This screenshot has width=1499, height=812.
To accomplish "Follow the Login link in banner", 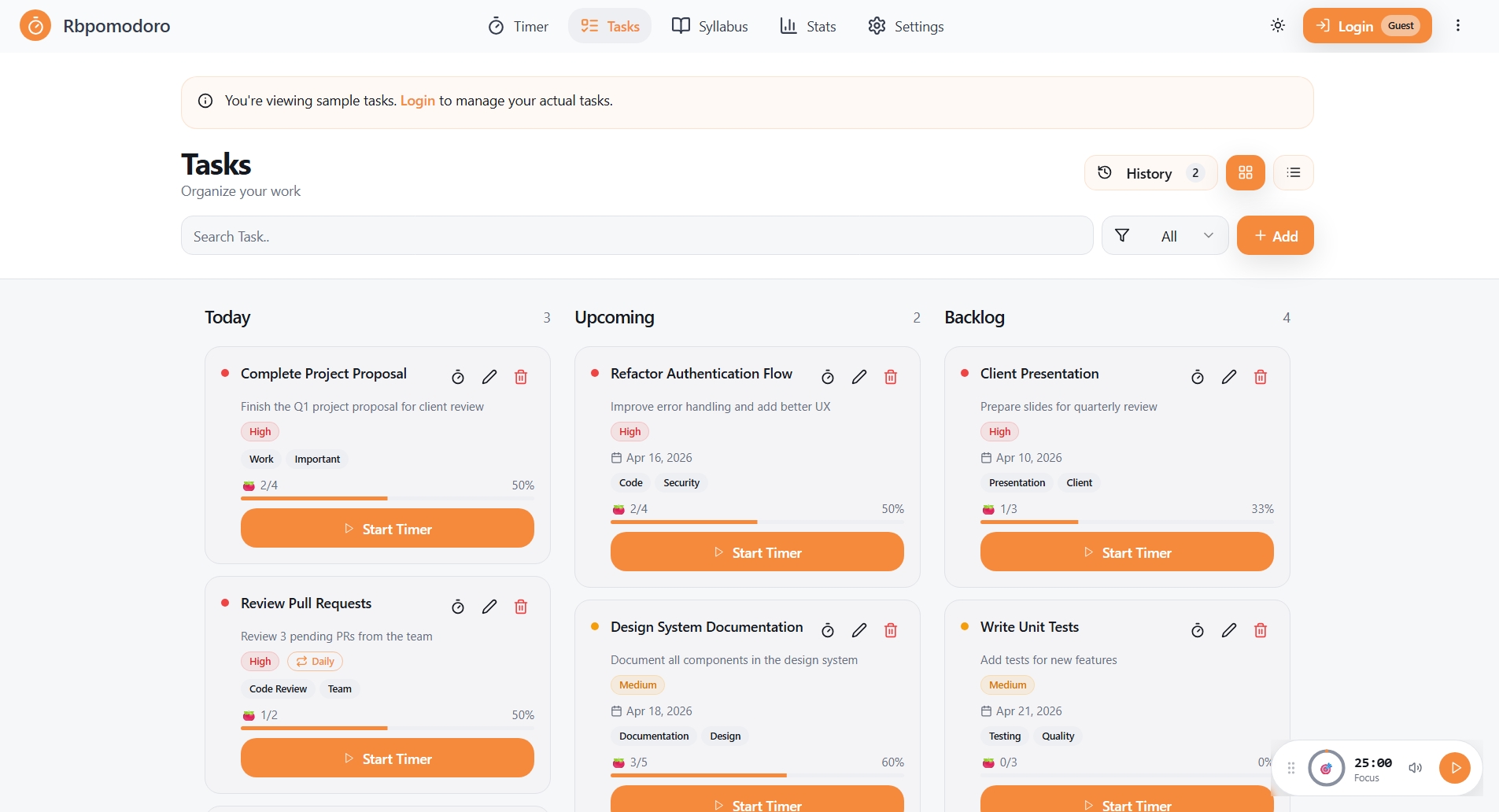I will click(417, 101).
